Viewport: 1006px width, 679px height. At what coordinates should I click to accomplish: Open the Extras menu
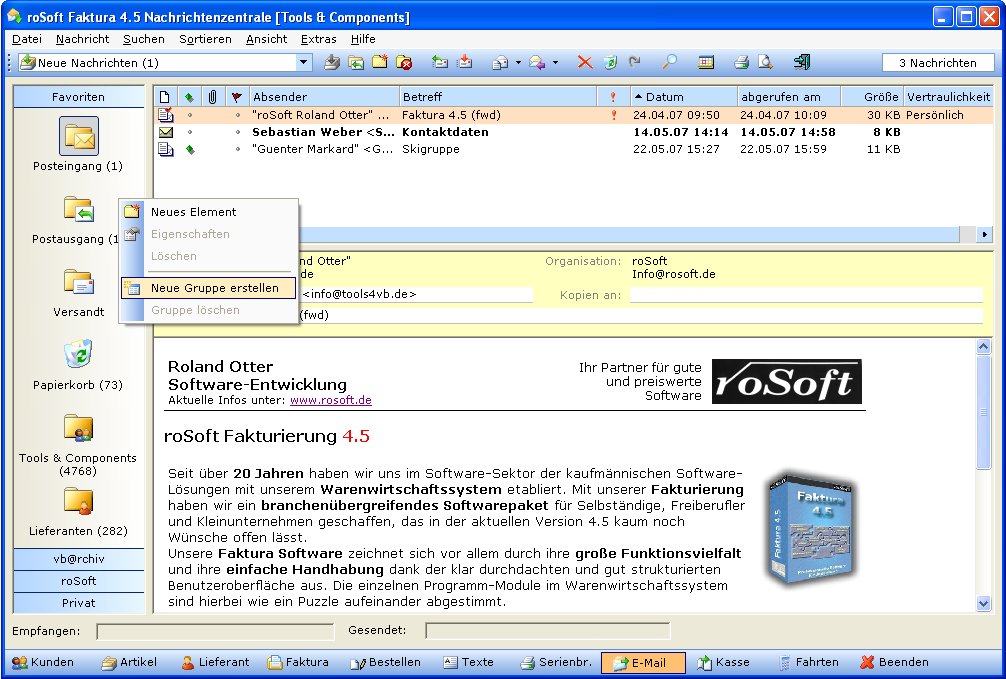pos(318,39)
